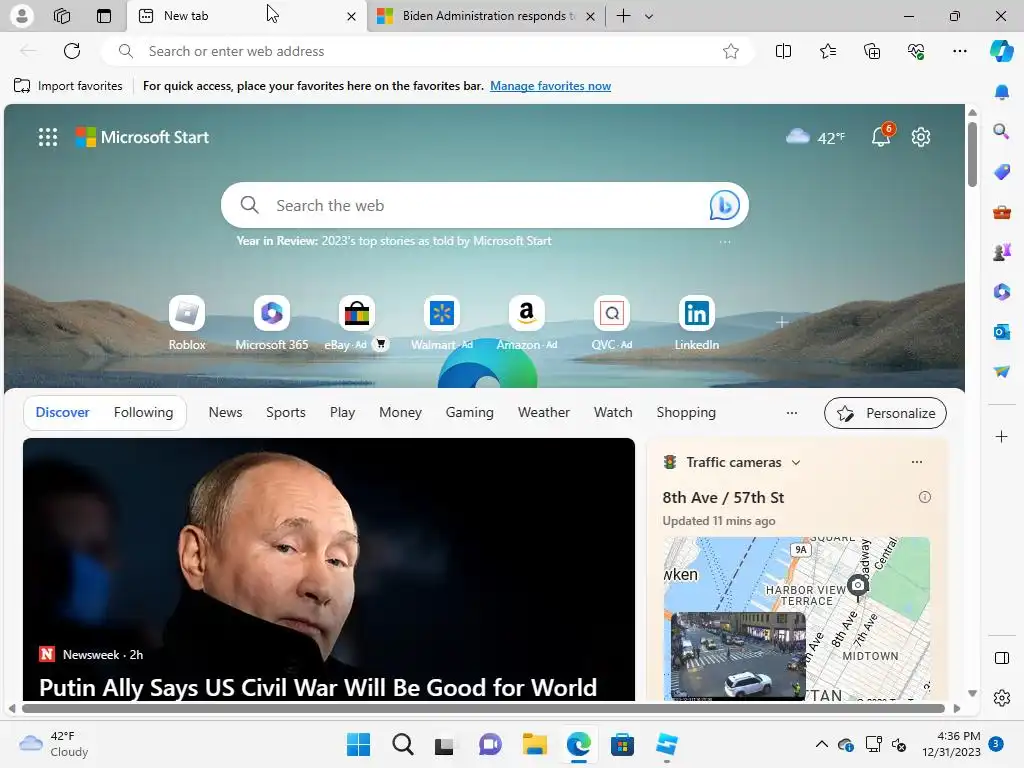Open the sidebar Drop paper plane icon

click(x=1002, y=371)
